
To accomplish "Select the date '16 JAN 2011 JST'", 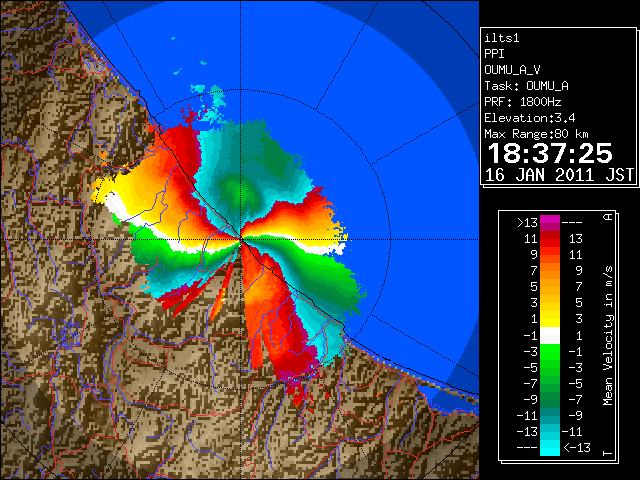I will (559, 175).
